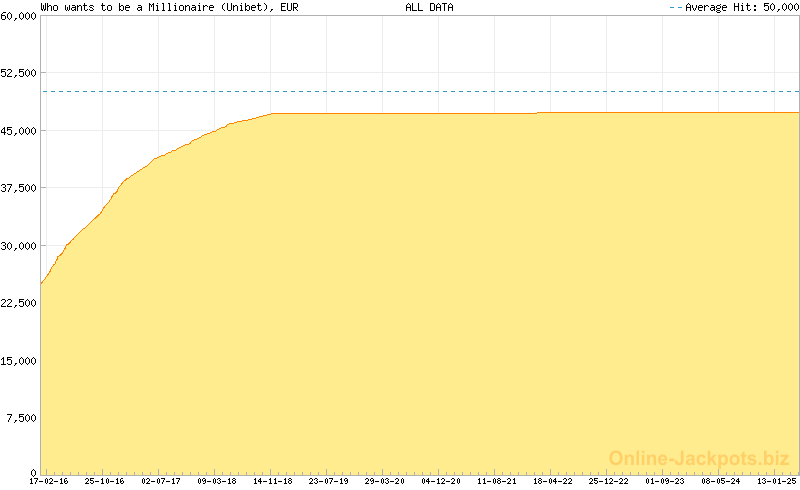The width and height of the screenshot is (800, 490).
Task: Select the 37,500 y-axis label
Action: pos(19,188)
